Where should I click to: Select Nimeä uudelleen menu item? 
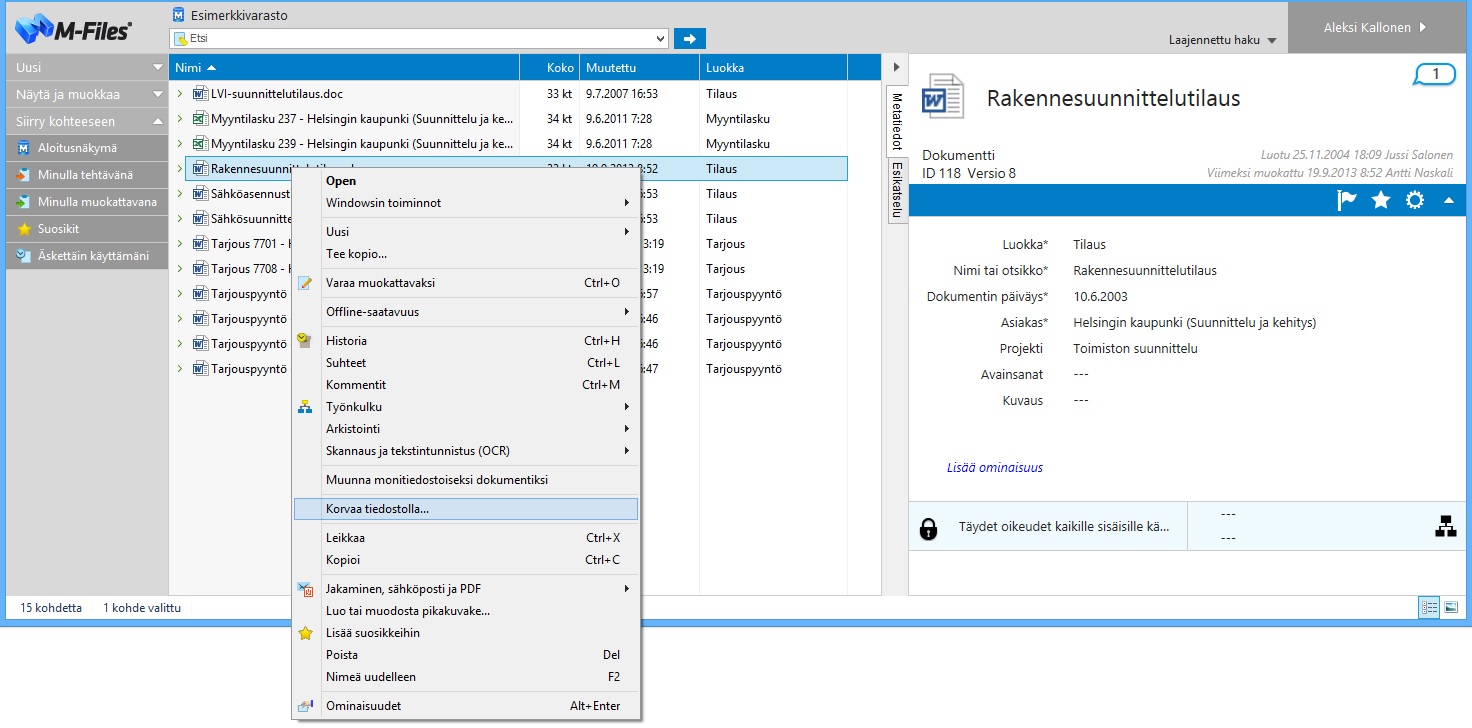466,677
